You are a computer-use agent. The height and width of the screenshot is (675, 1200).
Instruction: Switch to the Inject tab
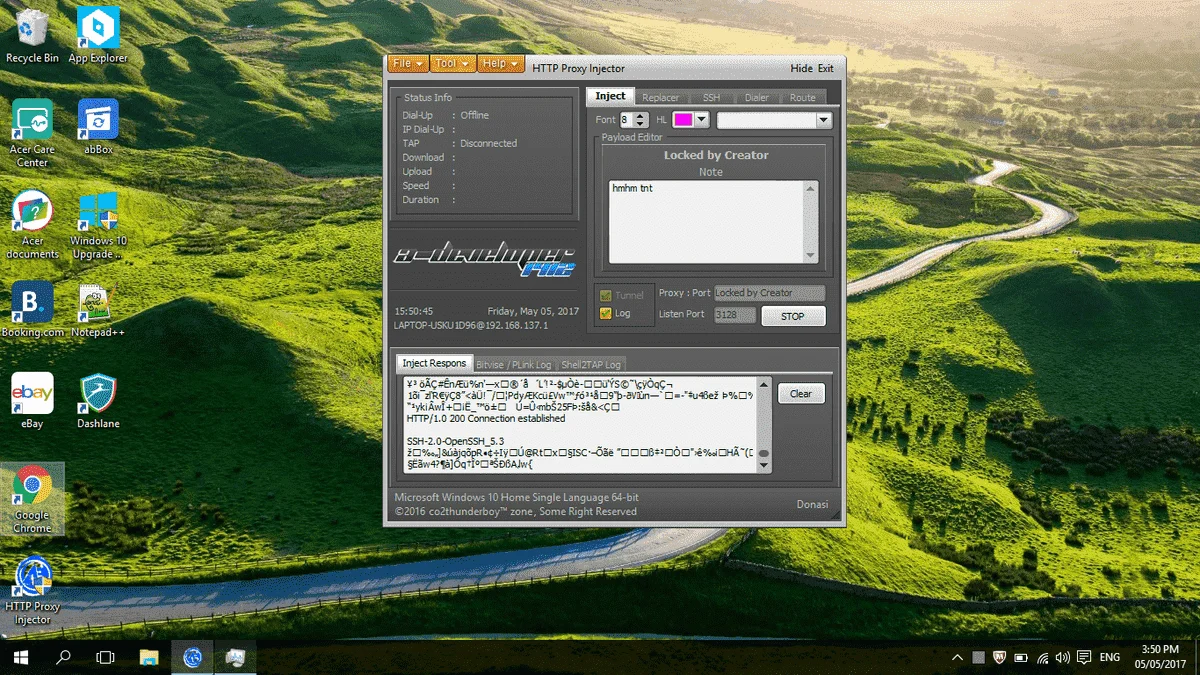point(610,96)
